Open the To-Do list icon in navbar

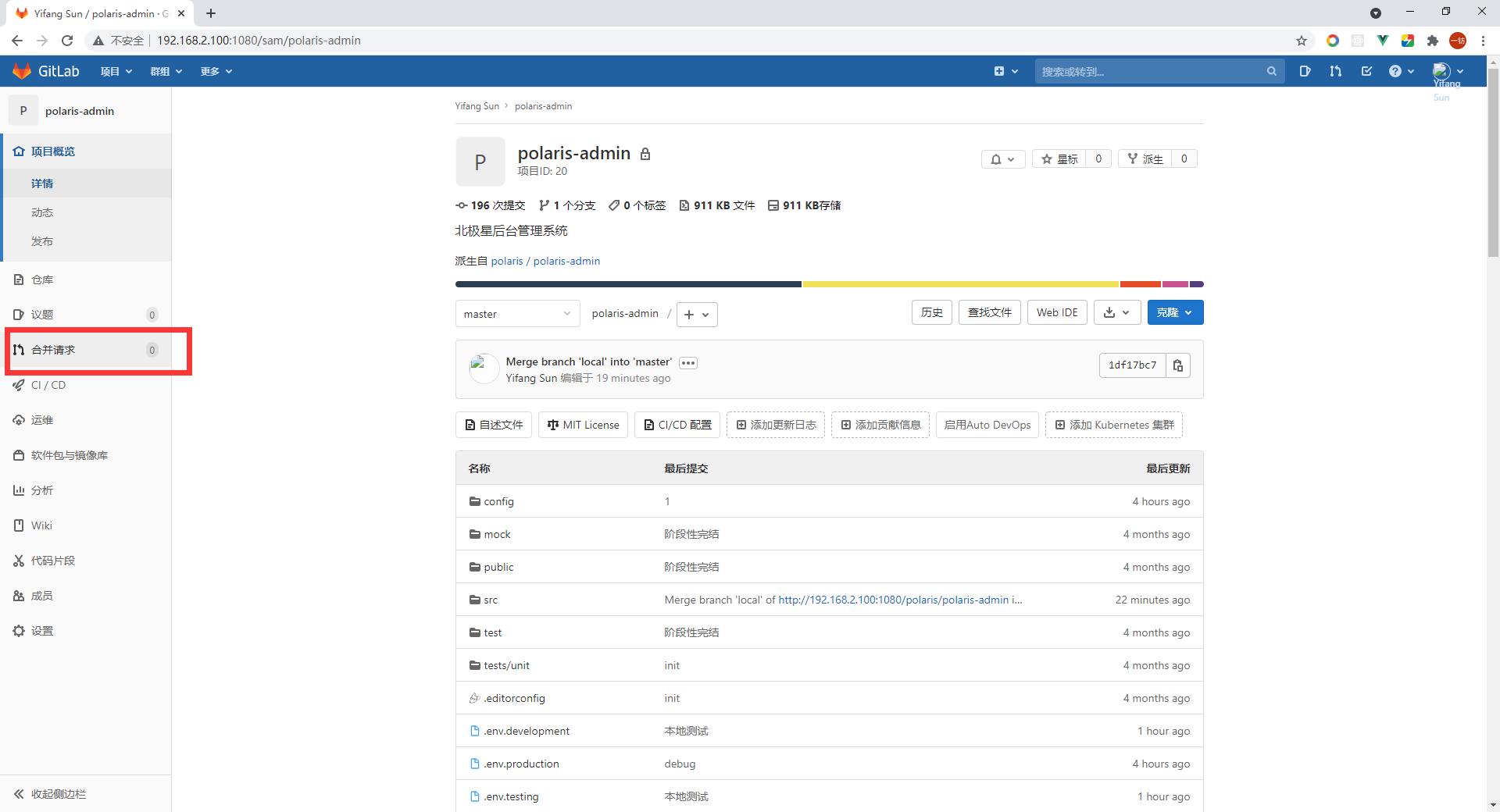[x=1366, y=71]
